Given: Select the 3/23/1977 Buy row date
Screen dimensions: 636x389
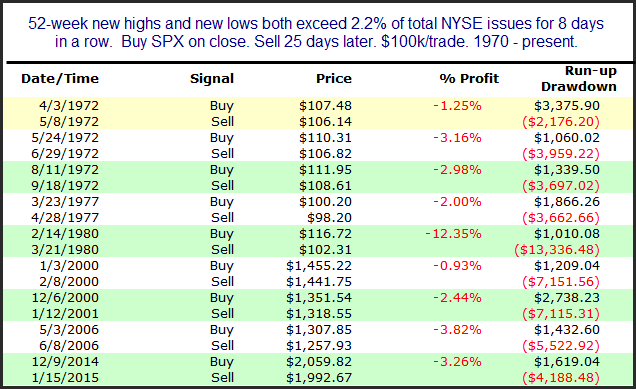Looking at the screenshot, I should click(x=65, y=202).
